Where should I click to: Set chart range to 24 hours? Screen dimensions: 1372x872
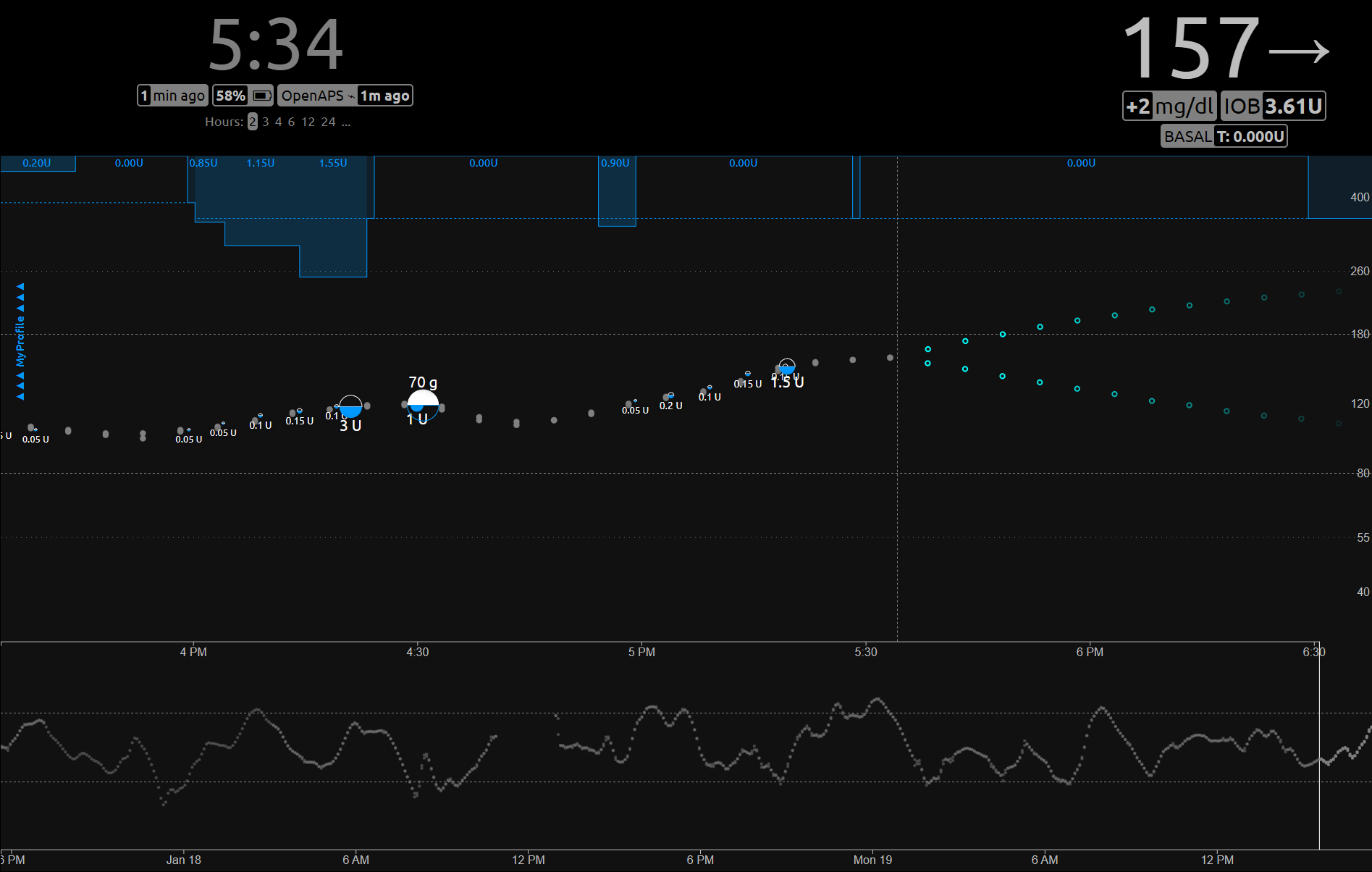[328, 122]
